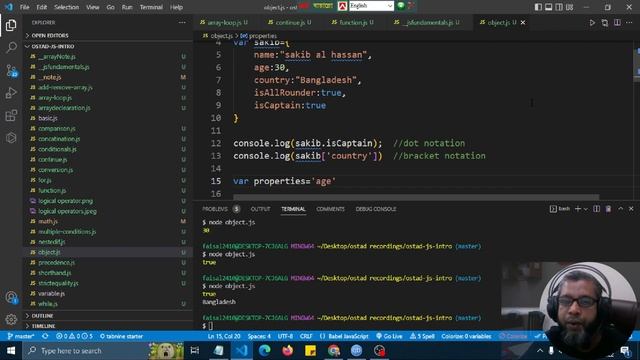Split the terminal with split icon
Viewport: 640px width, 360px height.
[x=596, y=209]
